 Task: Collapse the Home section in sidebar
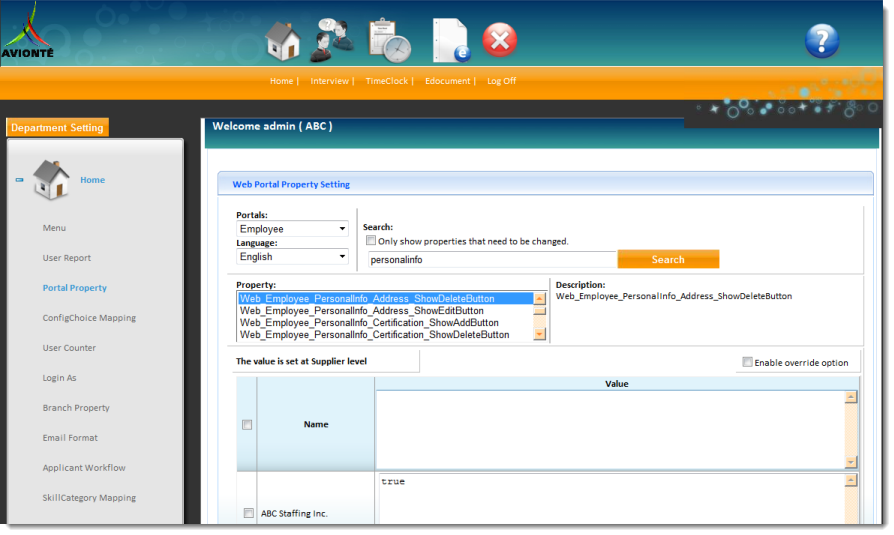pos(20,181)
